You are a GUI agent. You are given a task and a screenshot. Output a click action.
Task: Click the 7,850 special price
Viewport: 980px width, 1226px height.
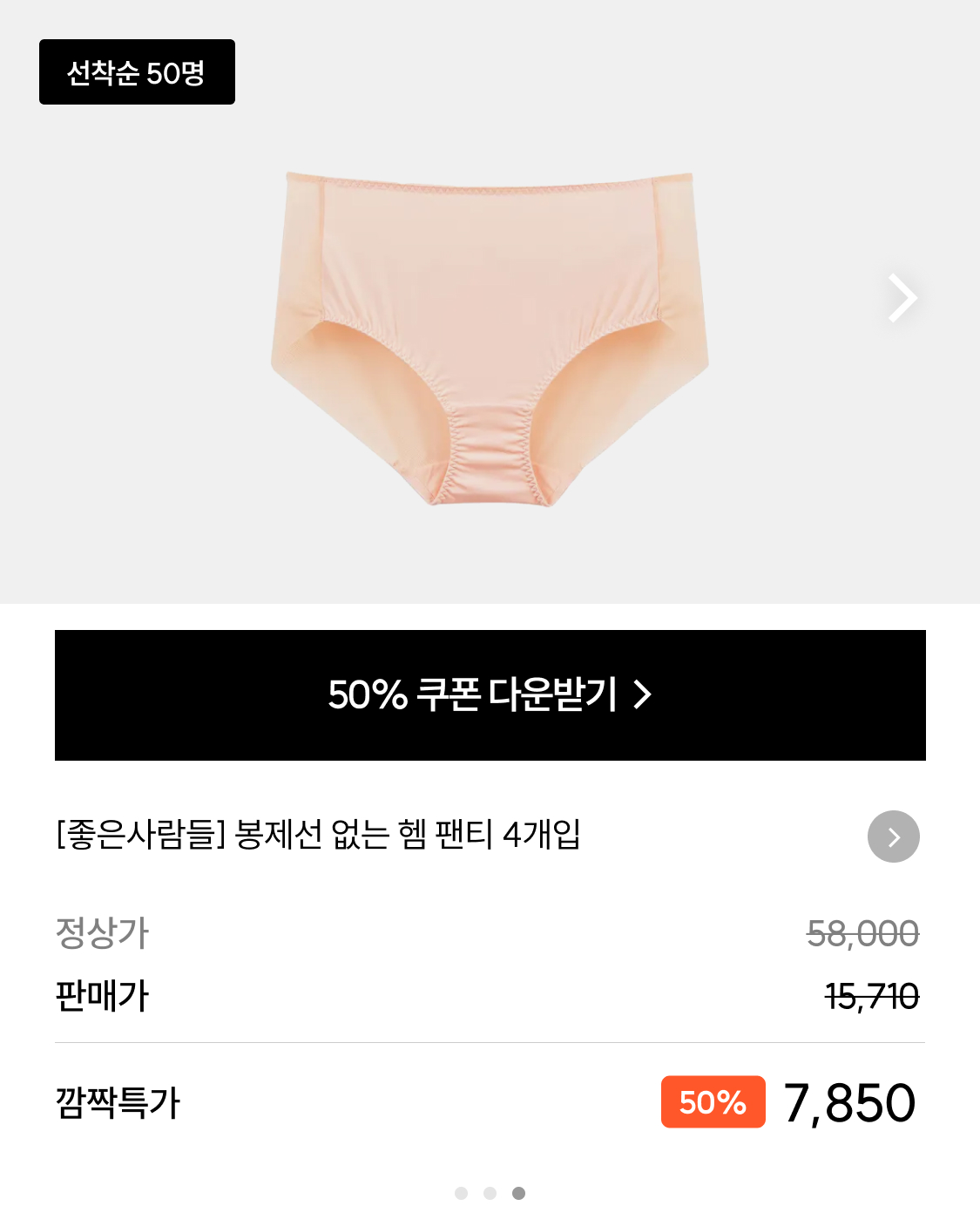[849, 1103]
